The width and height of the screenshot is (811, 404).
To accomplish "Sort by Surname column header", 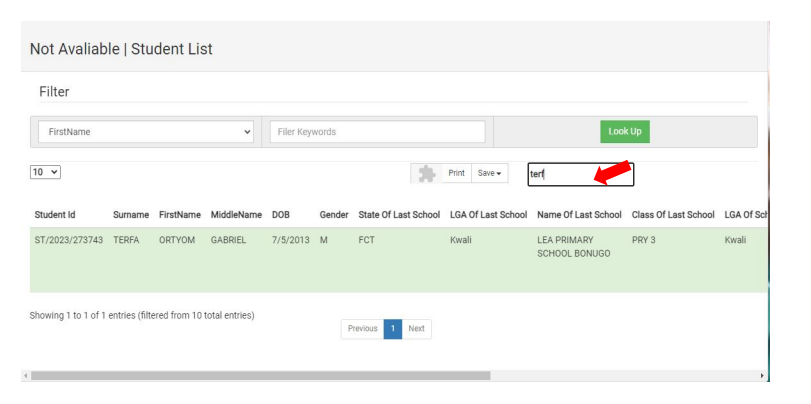I will [x=131, y=215].
